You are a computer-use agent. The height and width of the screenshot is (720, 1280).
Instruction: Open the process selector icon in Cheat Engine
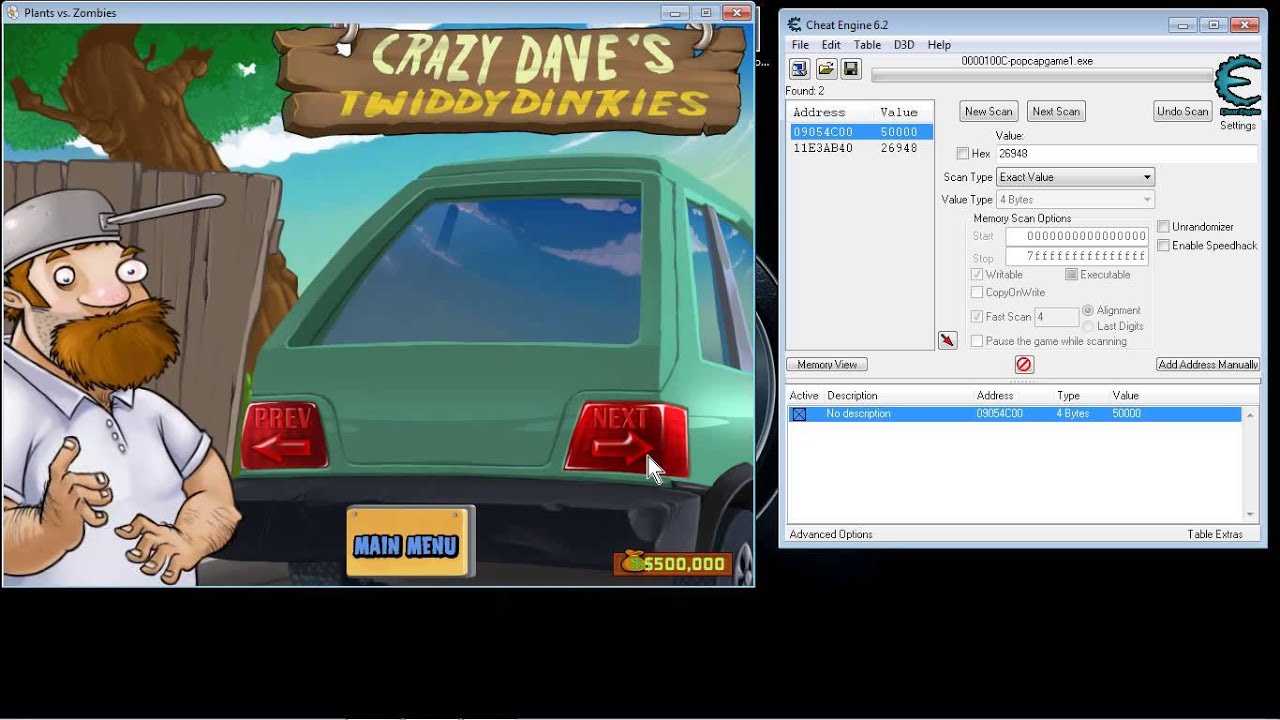coord(799,68)
